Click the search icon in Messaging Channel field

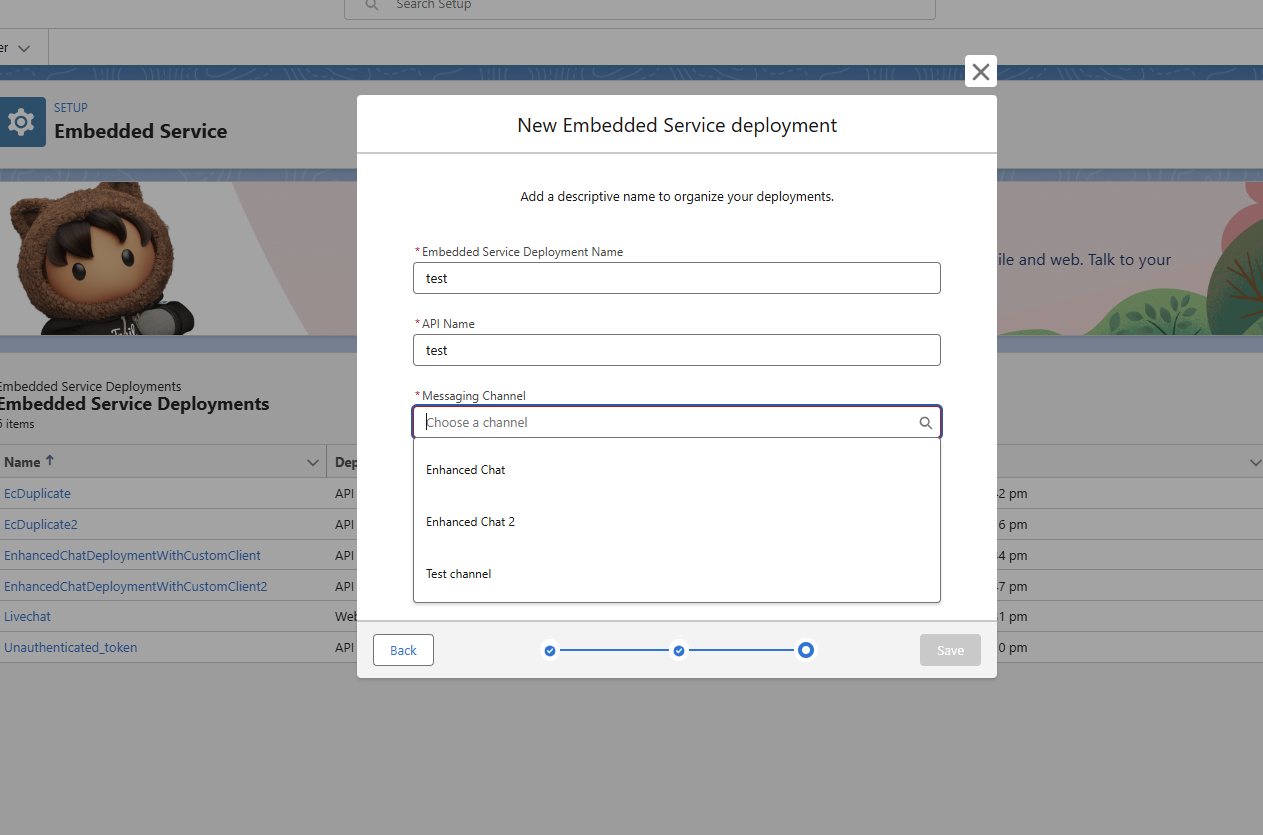925,423
